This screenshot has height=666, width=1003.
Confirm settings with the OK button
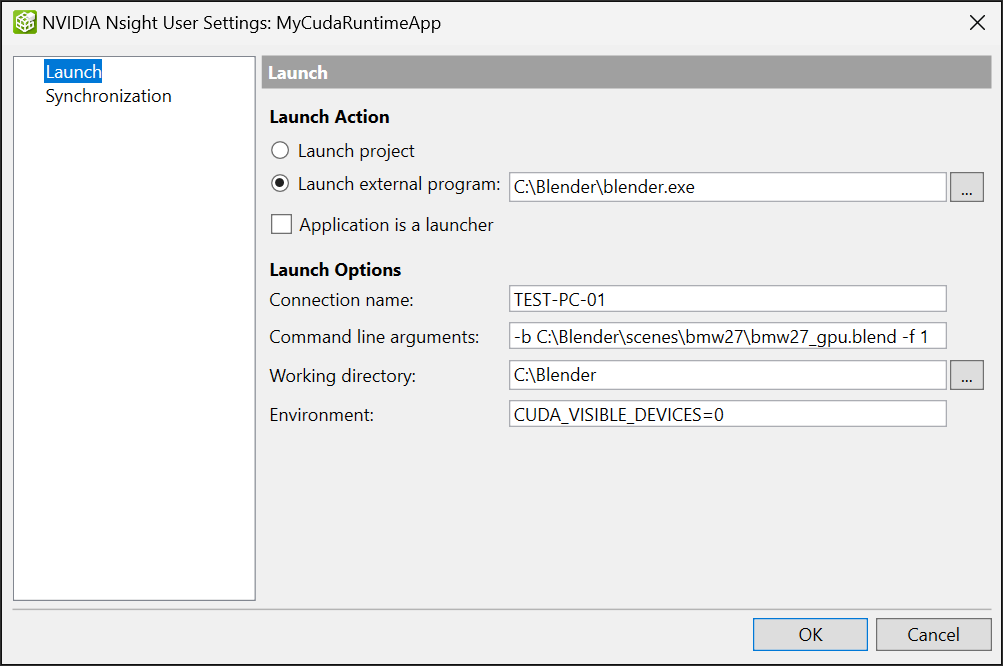click(x=810, y=634)
